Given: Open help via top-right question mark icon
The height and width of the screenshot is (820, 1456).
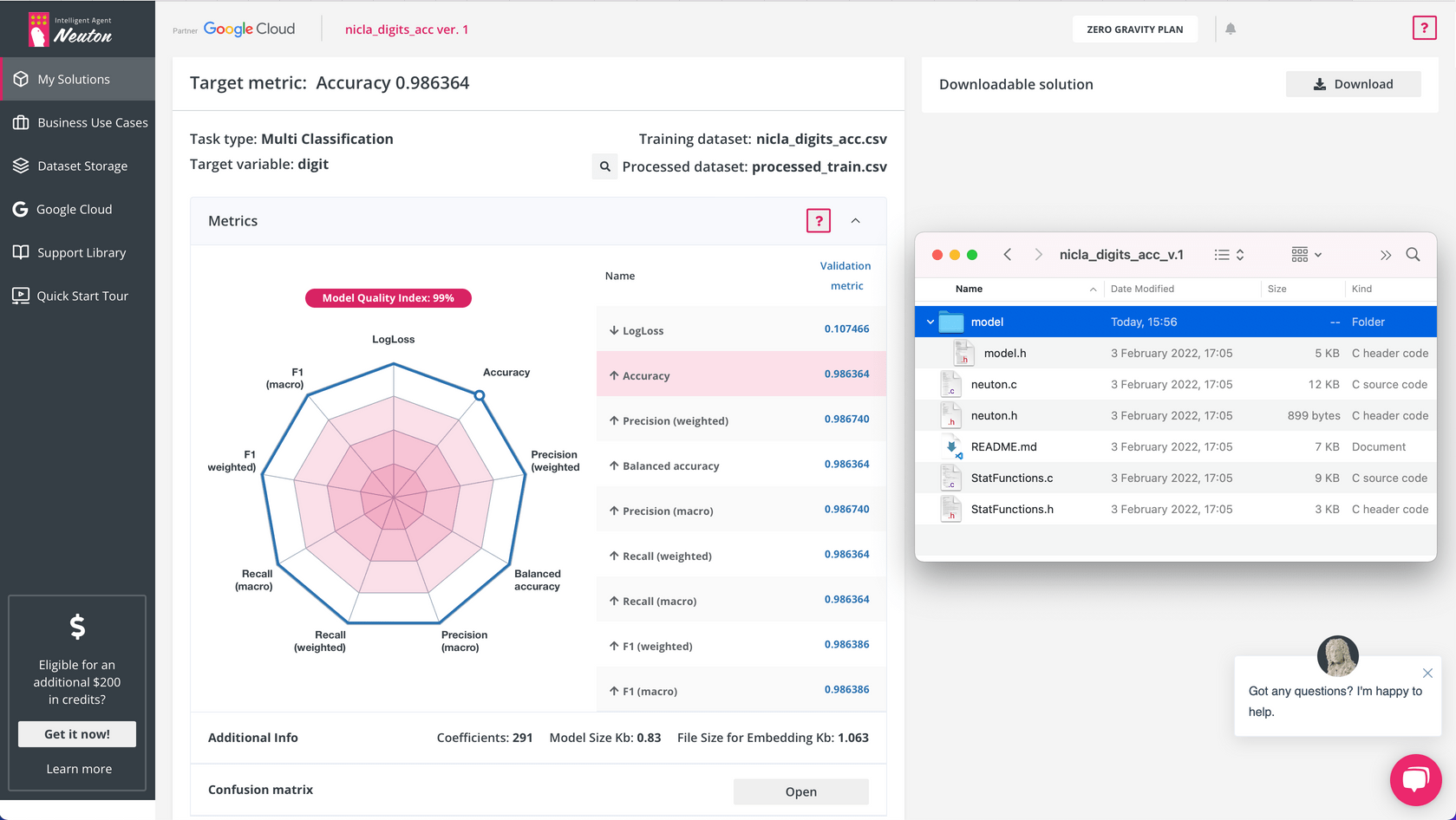Looking at the screenshot, I should tap(1424, 29).
